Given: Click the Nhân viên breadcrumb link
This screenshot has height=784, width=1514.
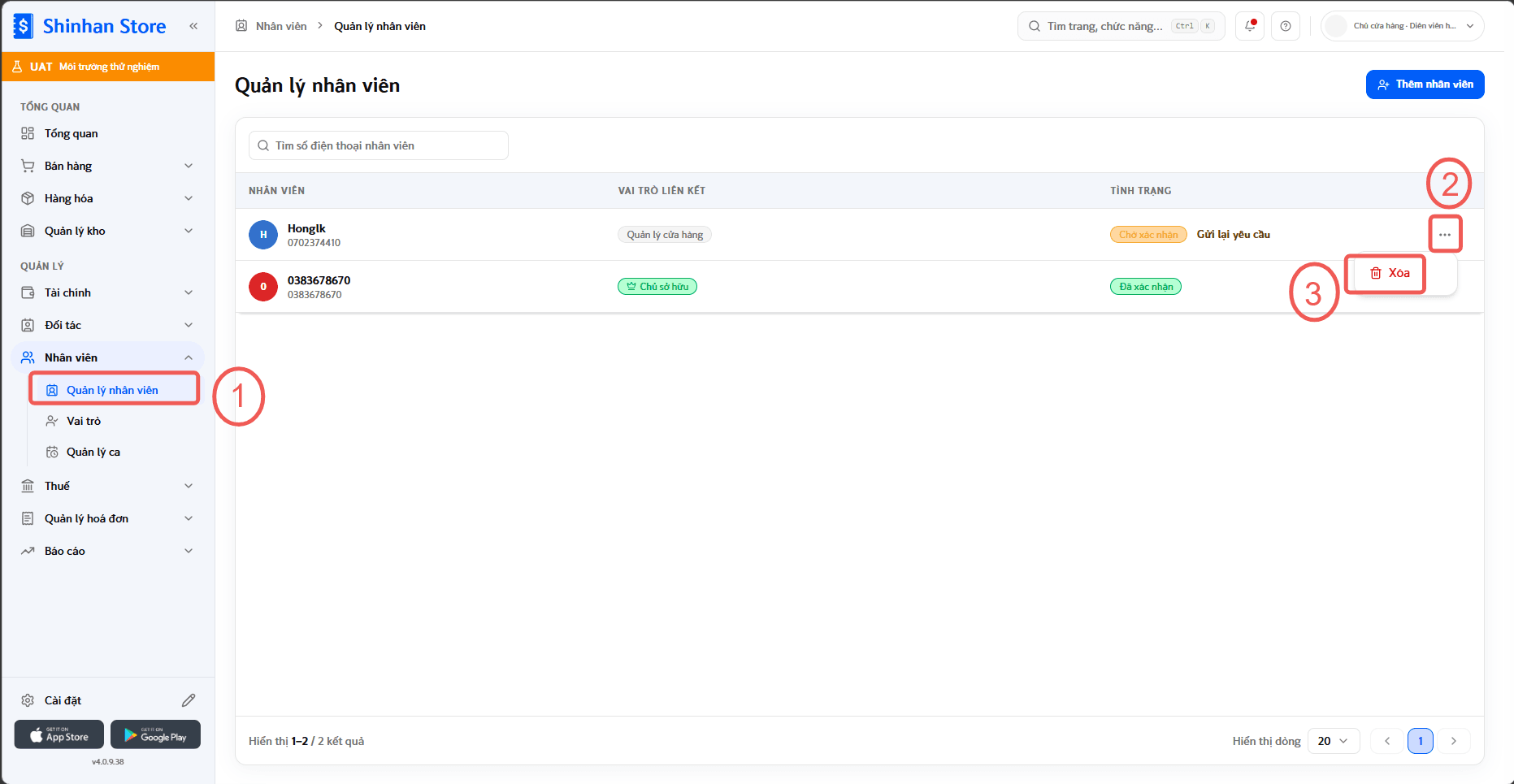Looking at the screenshot, I should 281,26.
